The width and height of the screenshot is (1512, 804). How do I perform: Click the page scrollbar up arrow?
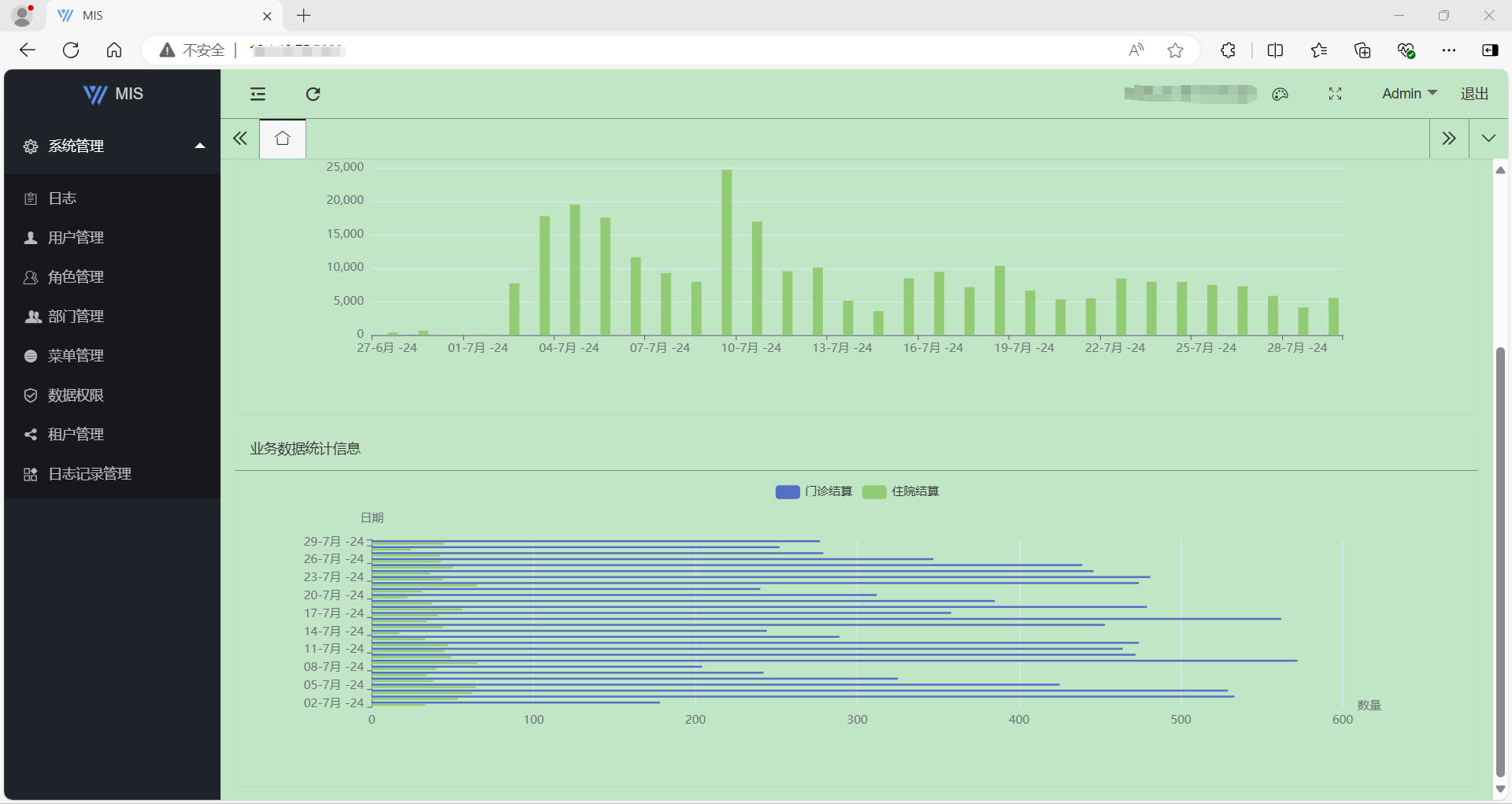[1500, 170]
